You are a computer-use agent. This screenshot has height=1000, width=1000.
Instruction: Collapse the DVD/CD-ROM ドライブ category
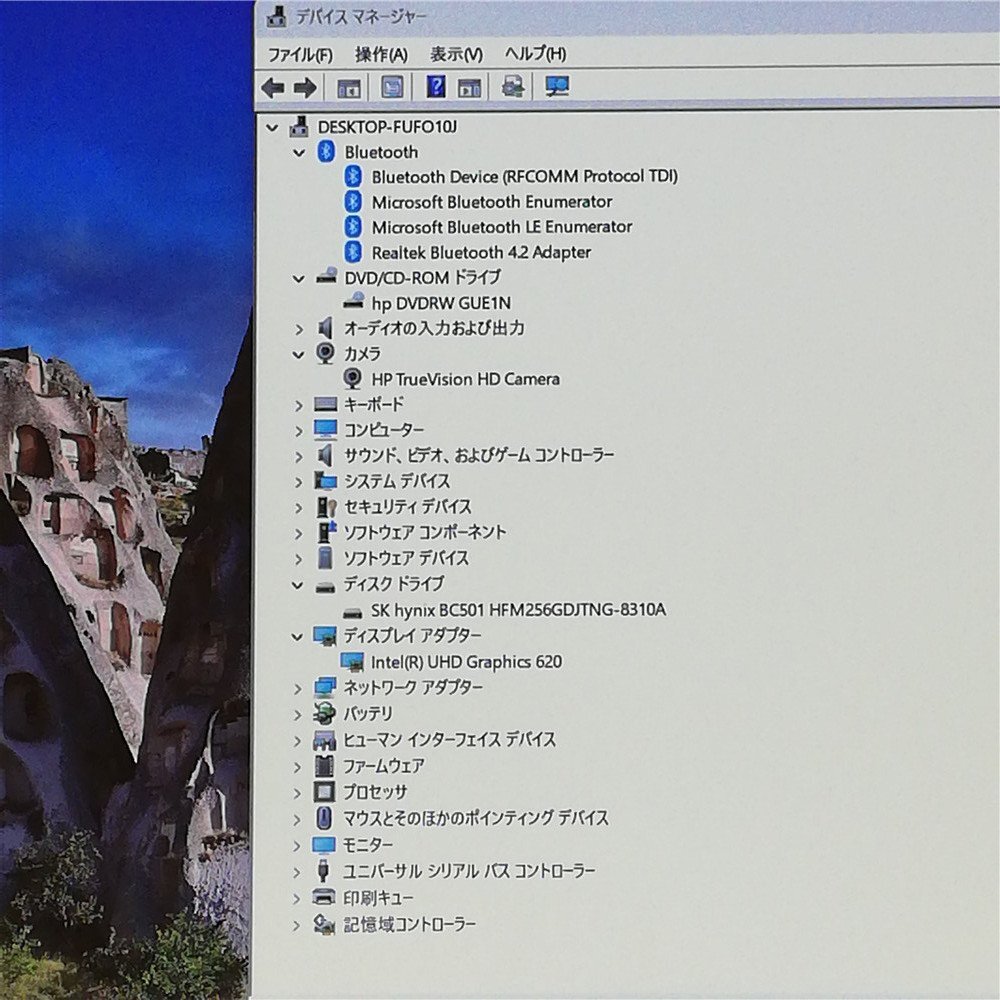point(298,278)
